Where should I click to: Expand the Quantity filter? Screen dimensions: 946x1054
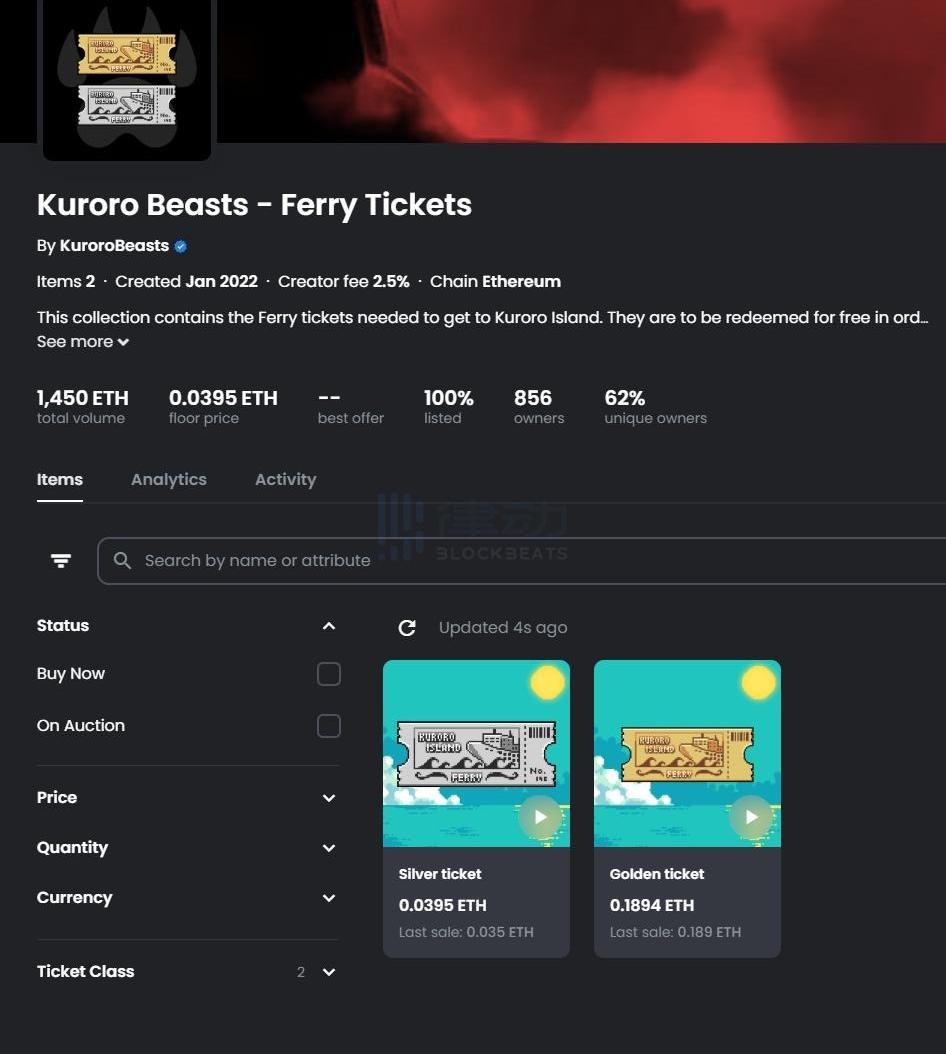tap(188, 848)
